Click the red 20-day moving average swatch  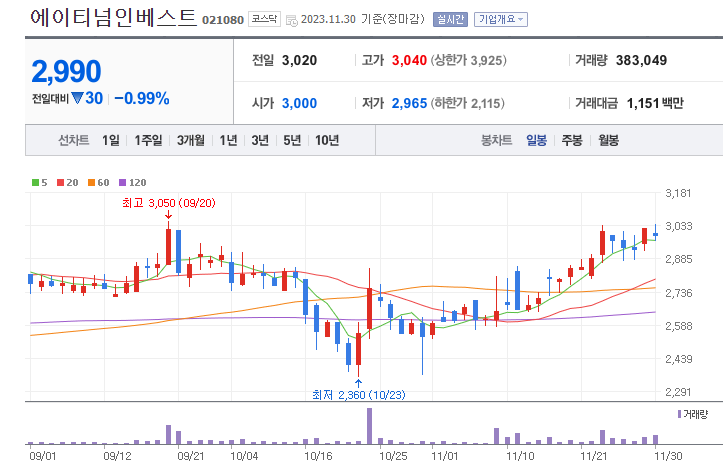pos(60,183)
